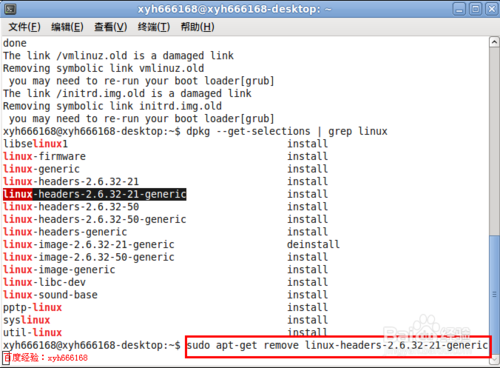This screenshot has height=368, width=500.
Task: Close the terminal window
Action: [x=492, y=9]
